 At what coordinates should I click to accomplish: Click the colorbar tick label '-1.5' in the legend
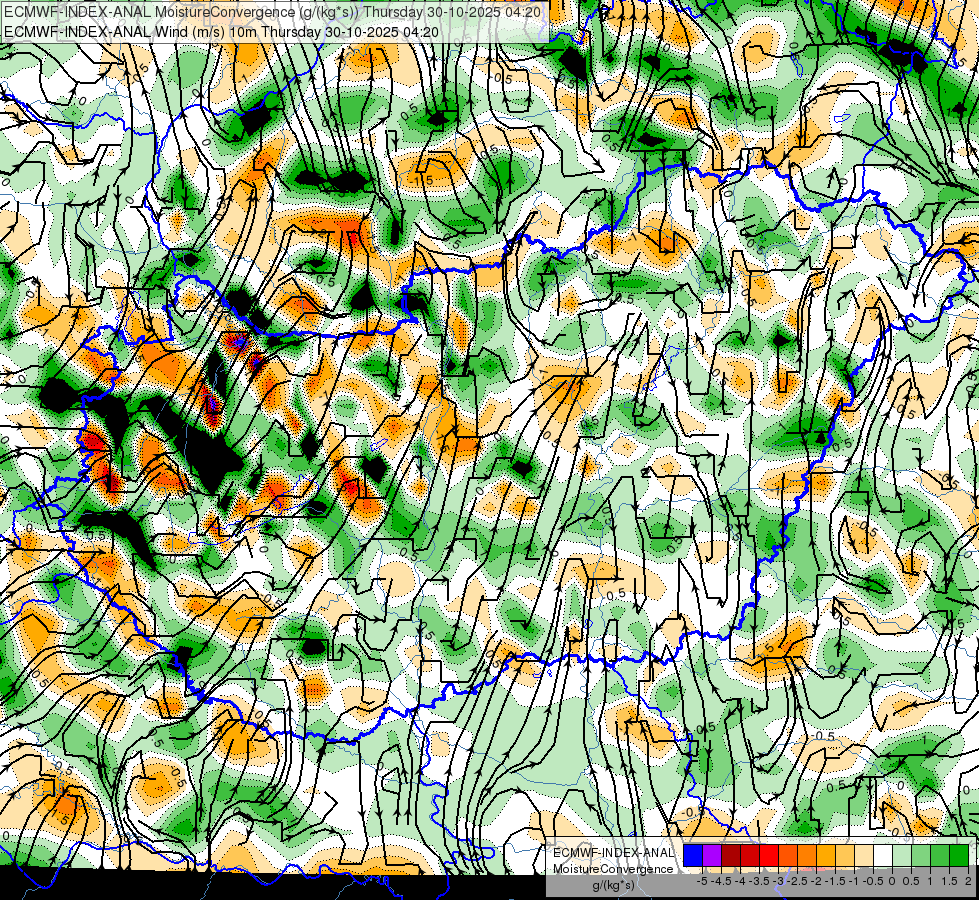point(835,881)
